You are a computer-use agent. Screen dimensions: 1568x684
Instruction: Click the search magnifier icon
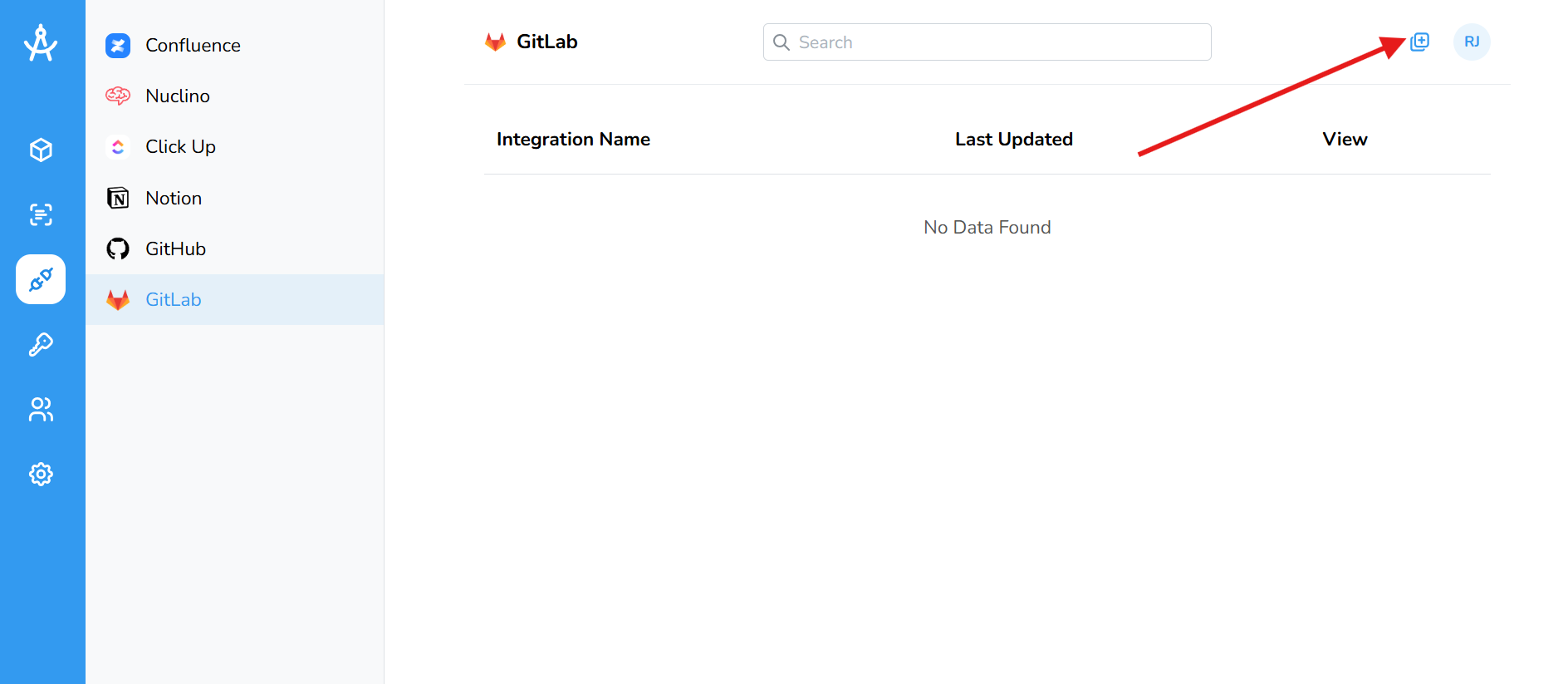[781, 42]
